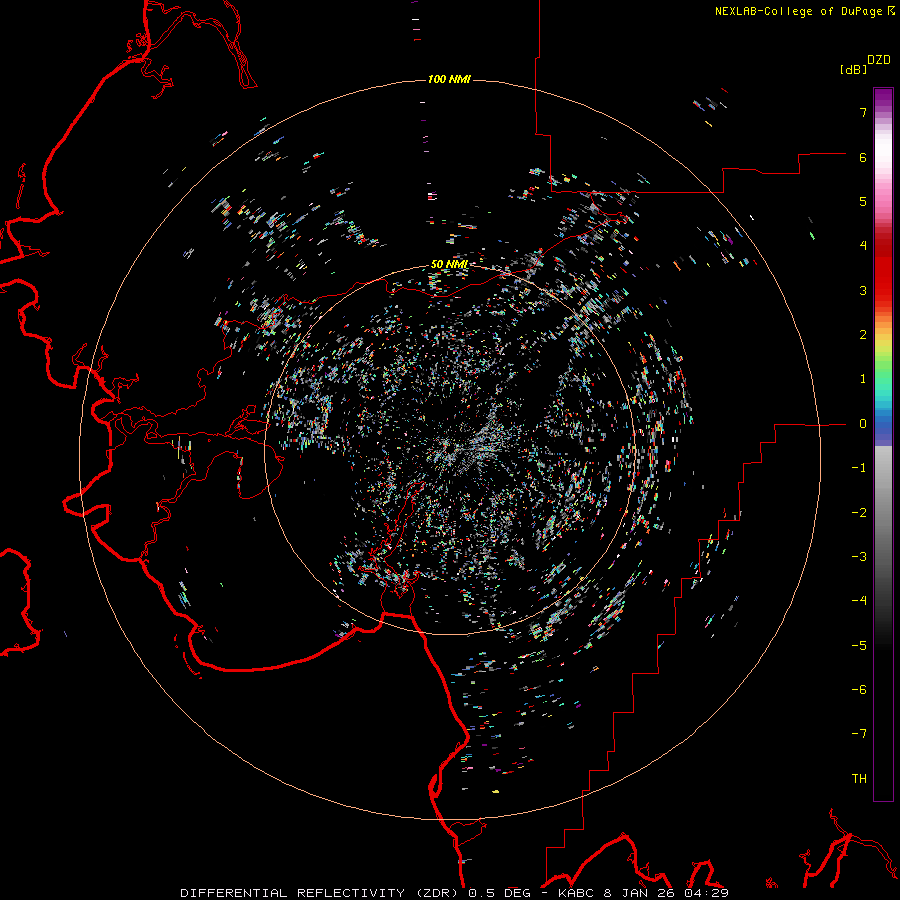Click the 1 value on the color scale
This screenshot has width=900, height=900.
(863, 379)
